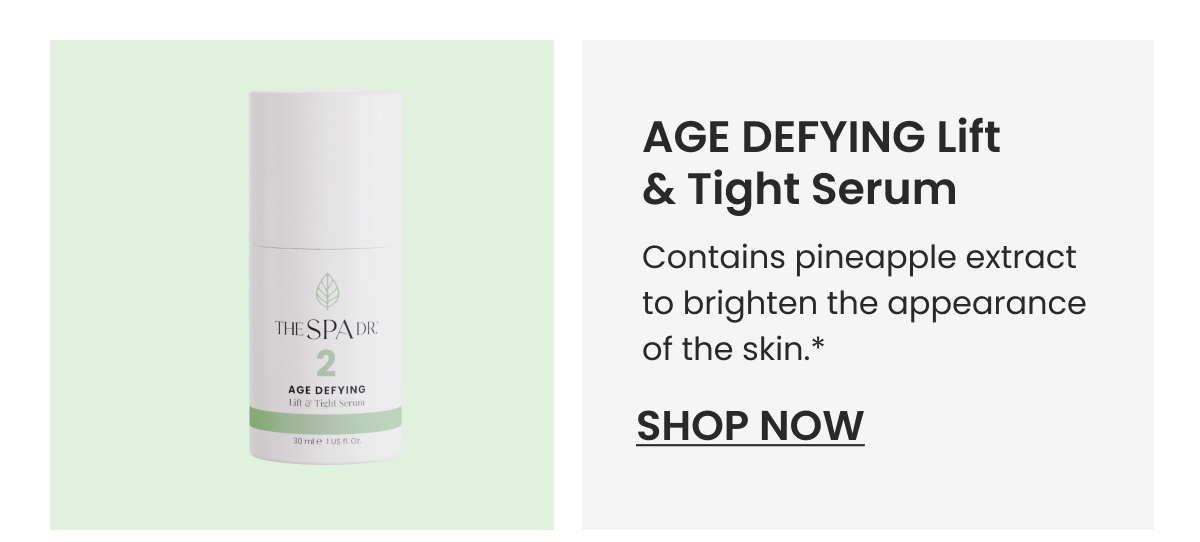Viewport: 1200px width, 542px height.
Task: Click the small Lift & Tight Serum bottle text
Action: pos(326,402)
